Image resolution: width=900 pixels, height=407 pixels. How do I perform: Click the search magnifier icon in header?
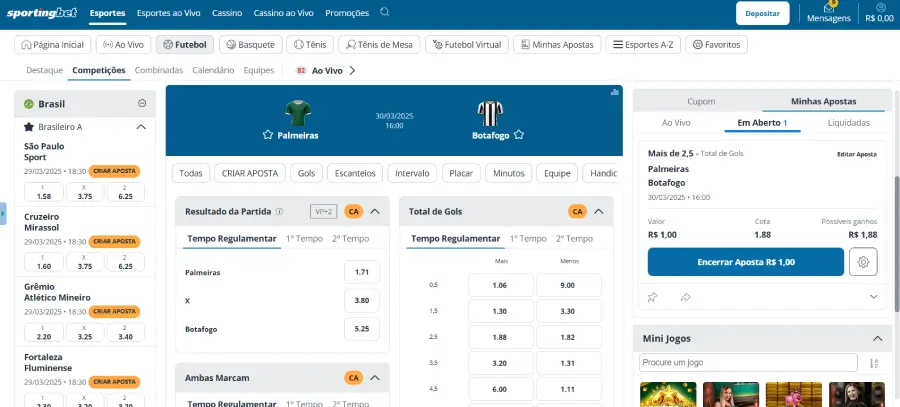click(x=385, y=12)
